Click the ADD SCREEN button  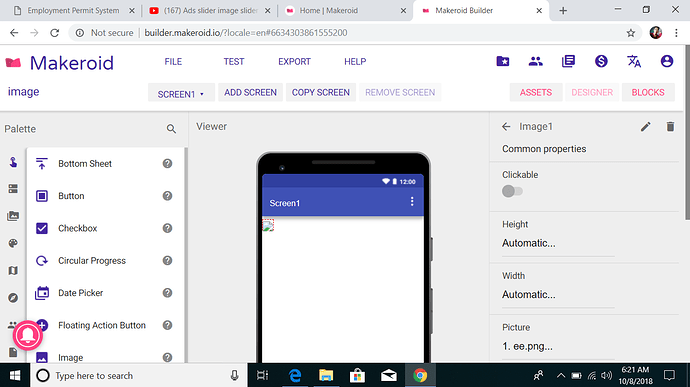[x=250, y=92]
